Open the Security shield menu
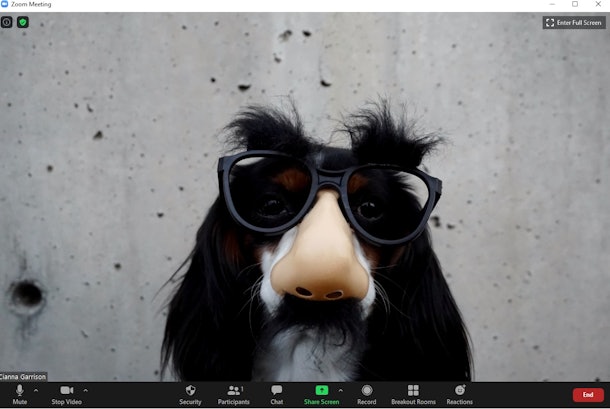Image resolution: width=610 pixels, height=409 pixels. 190,393
